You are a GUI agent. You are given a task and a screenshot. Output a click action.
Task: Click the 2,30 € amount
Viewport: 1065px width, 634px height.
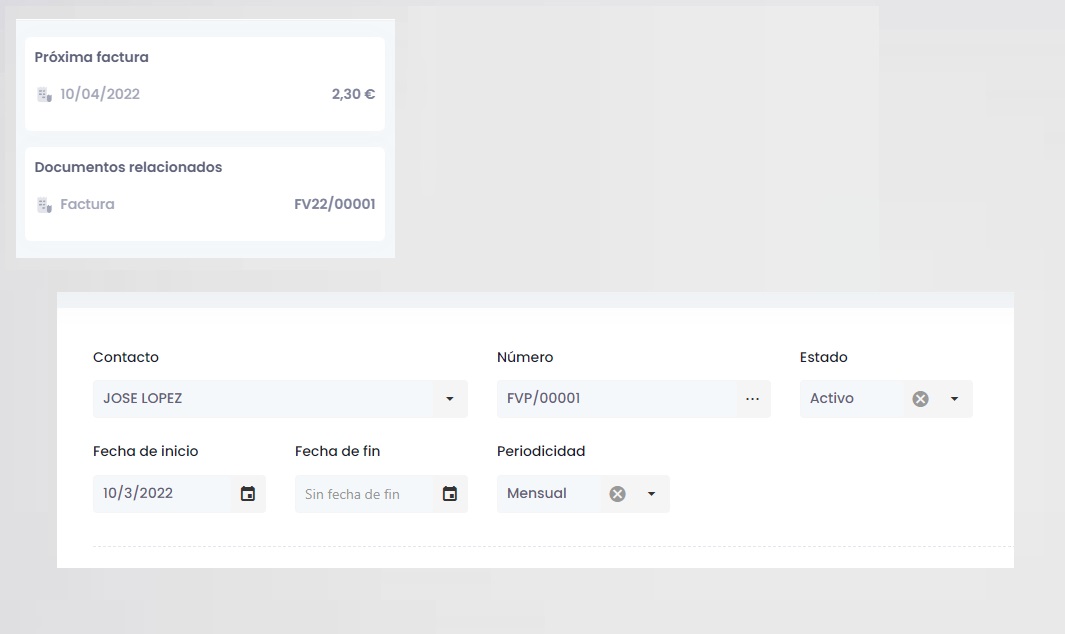coord(353,94)
